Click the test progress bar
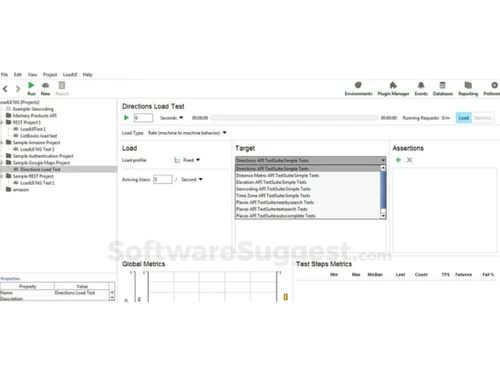 (294, 118)
